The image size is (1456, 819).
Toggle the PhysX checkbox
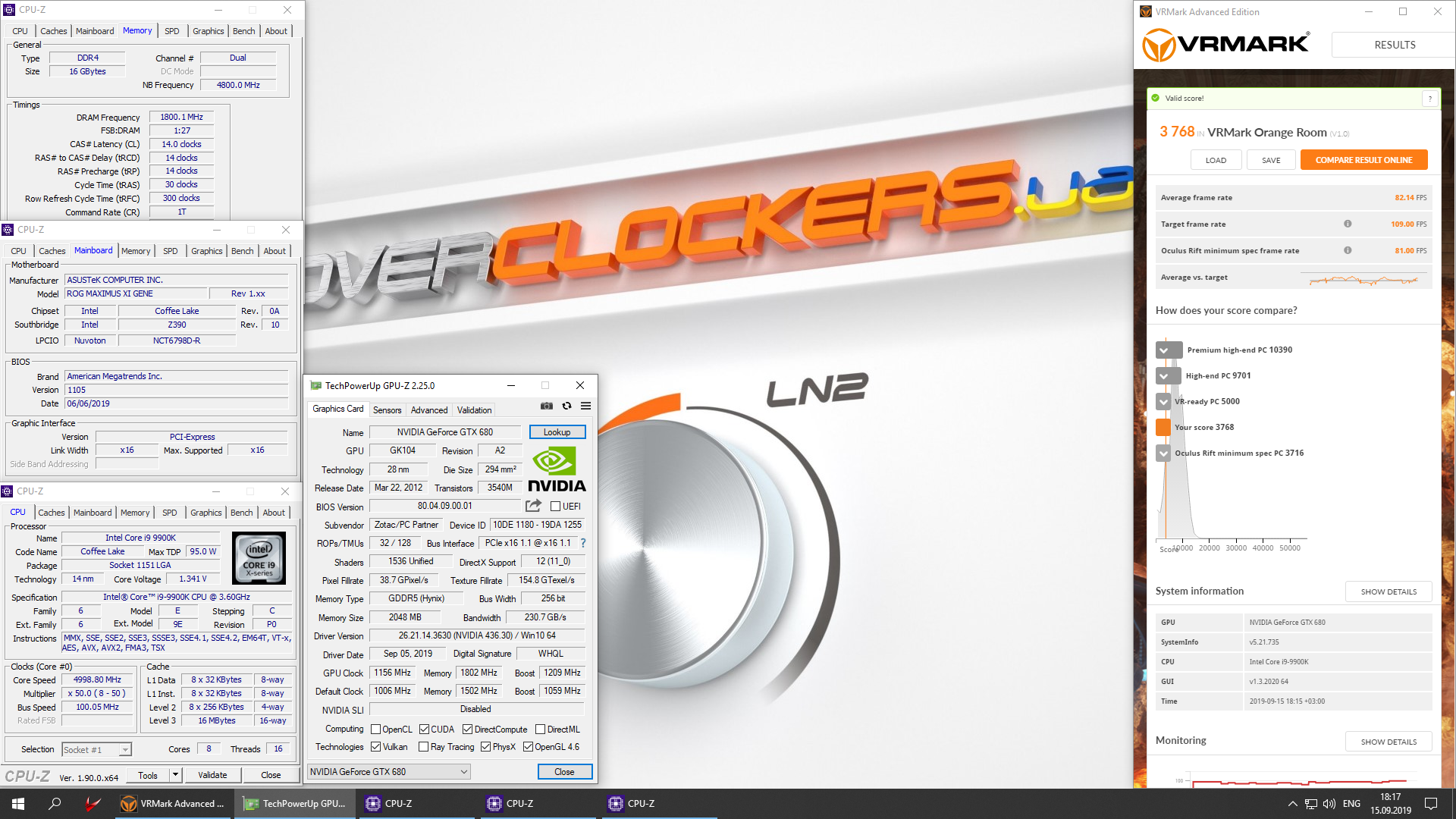tap(485, 747)
